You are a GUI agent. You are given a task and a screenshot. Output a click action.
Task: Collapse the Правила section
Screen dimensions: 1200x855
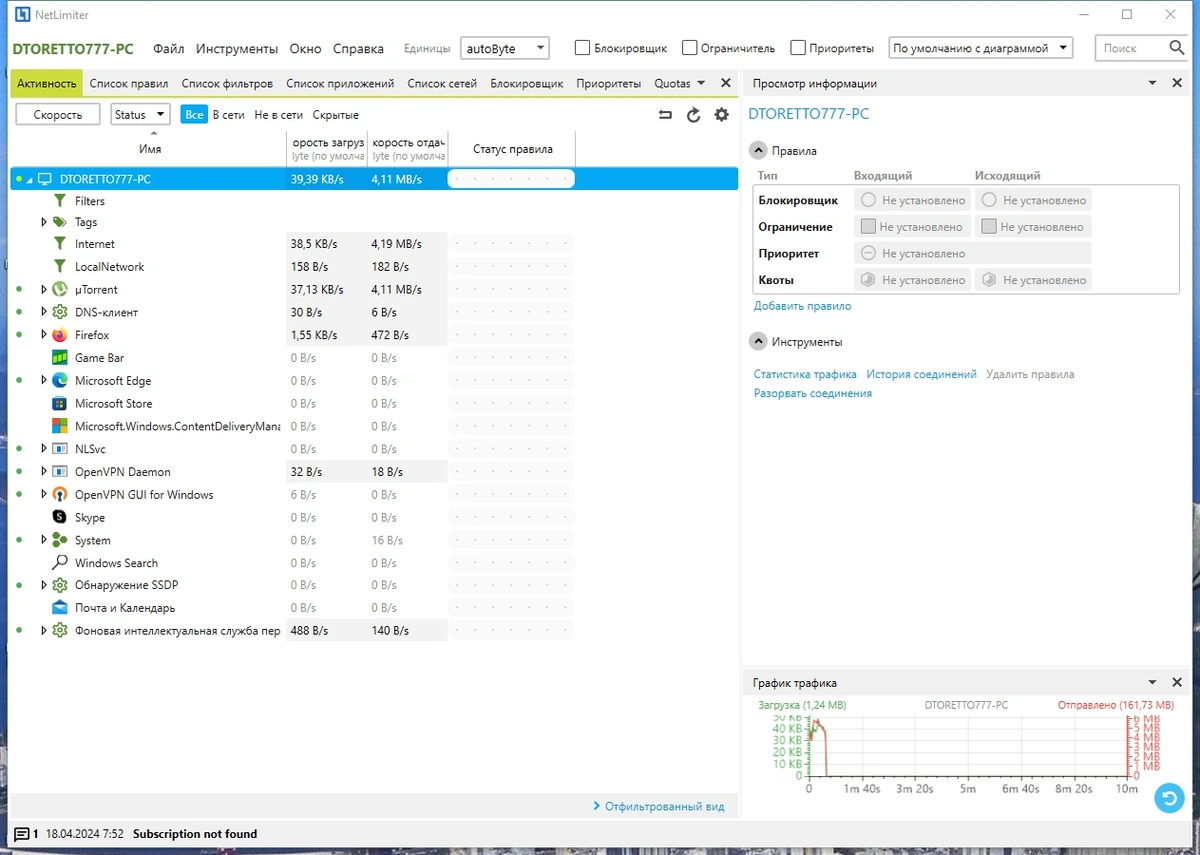click(758, 151)
